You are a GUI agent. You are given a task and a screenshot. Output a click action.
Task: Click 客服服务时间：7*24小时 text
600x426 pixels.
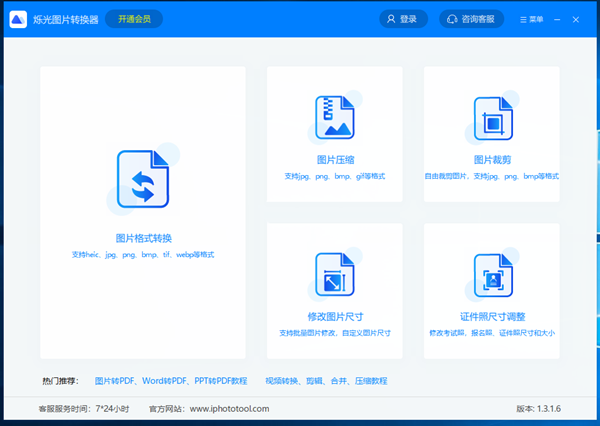(84, 409)
